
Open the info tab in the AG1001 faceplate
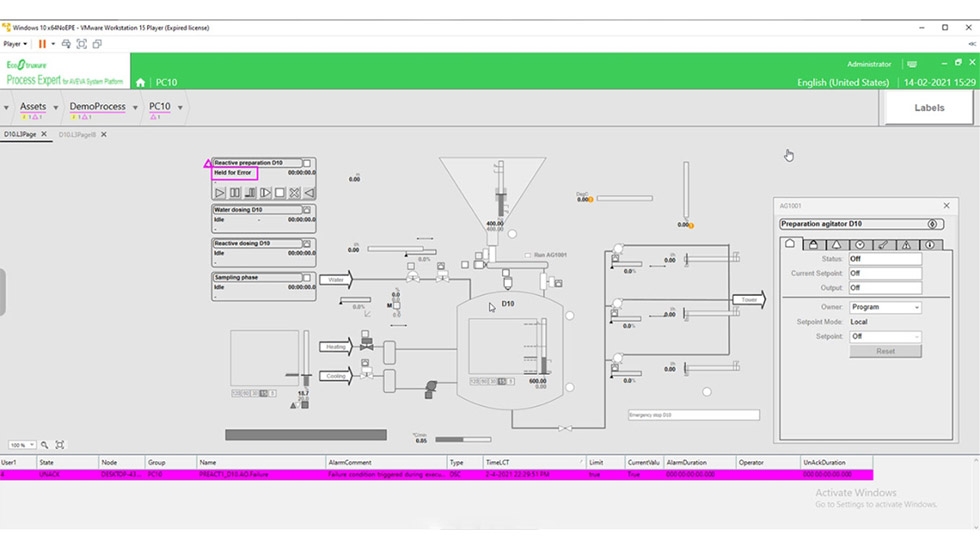(x=929, y=244)
